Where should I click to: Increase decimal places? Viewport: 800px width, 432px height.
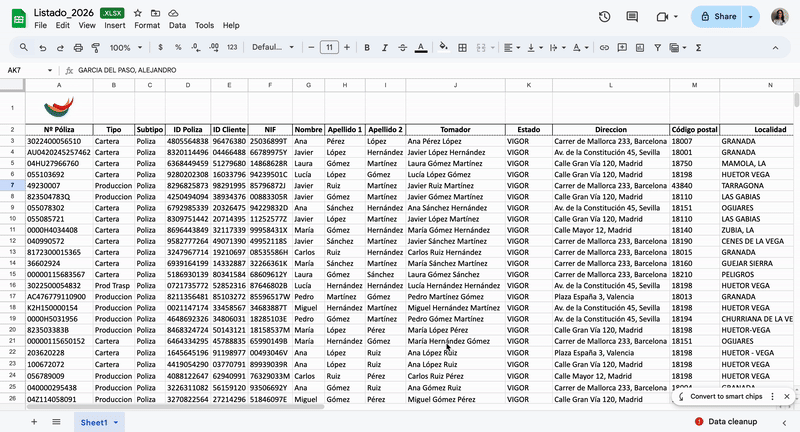214,47
